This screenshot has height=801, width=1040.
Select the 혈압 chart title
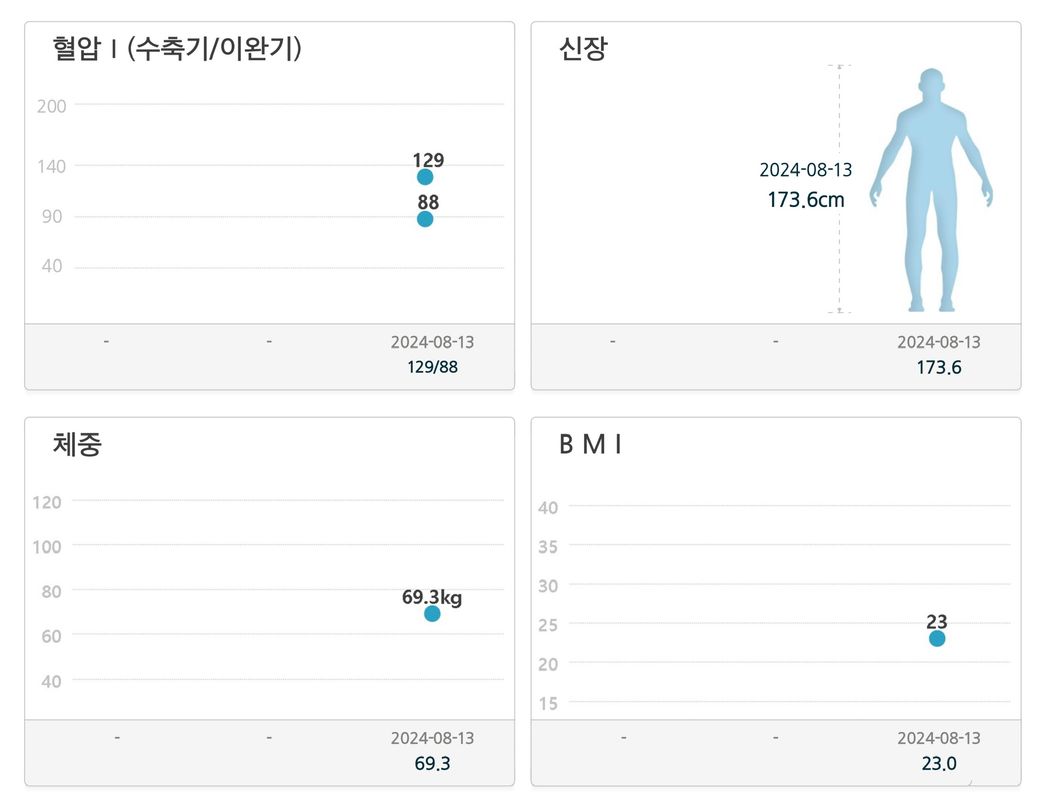click(x=177, y=49)
